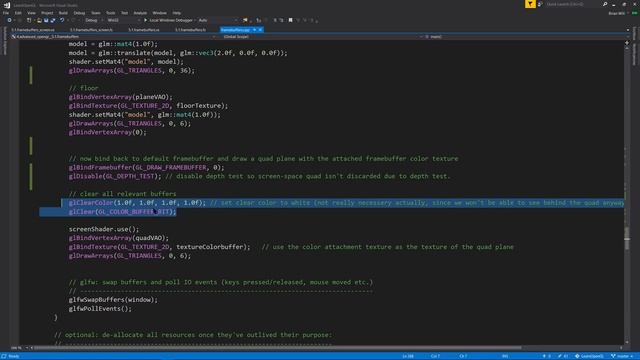The width and height of the screenshot is (640, 360).
Task: Open the Analyze menu
Action: (140, 13)
